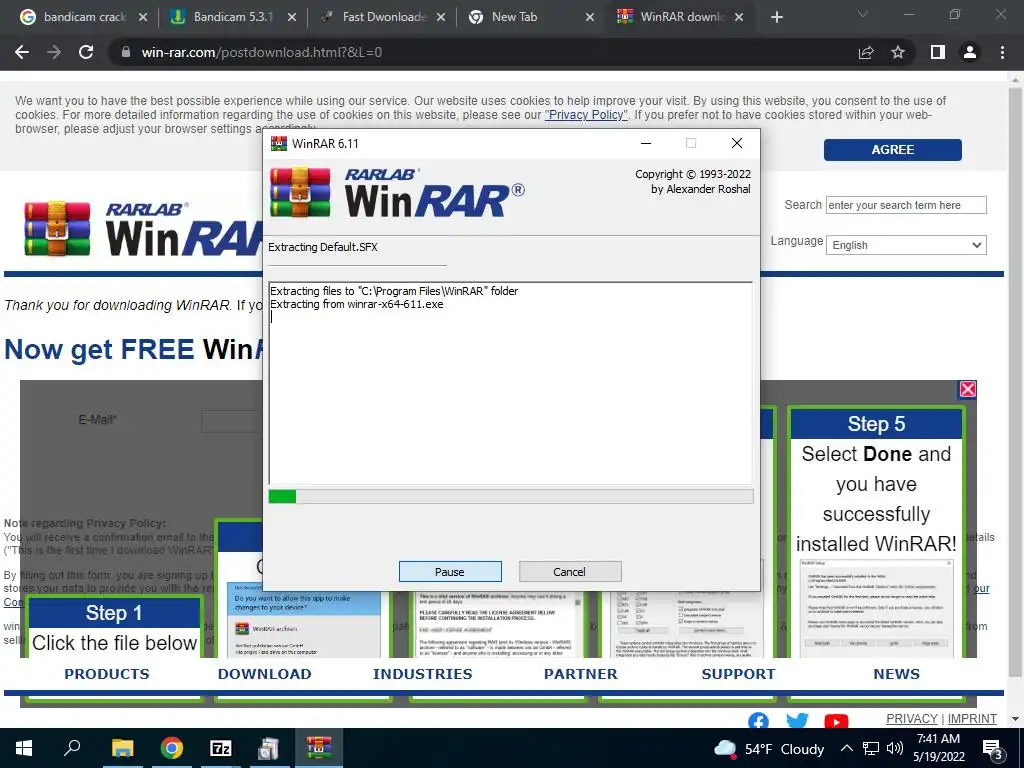Open the NEWS menu

pos(896,674)
